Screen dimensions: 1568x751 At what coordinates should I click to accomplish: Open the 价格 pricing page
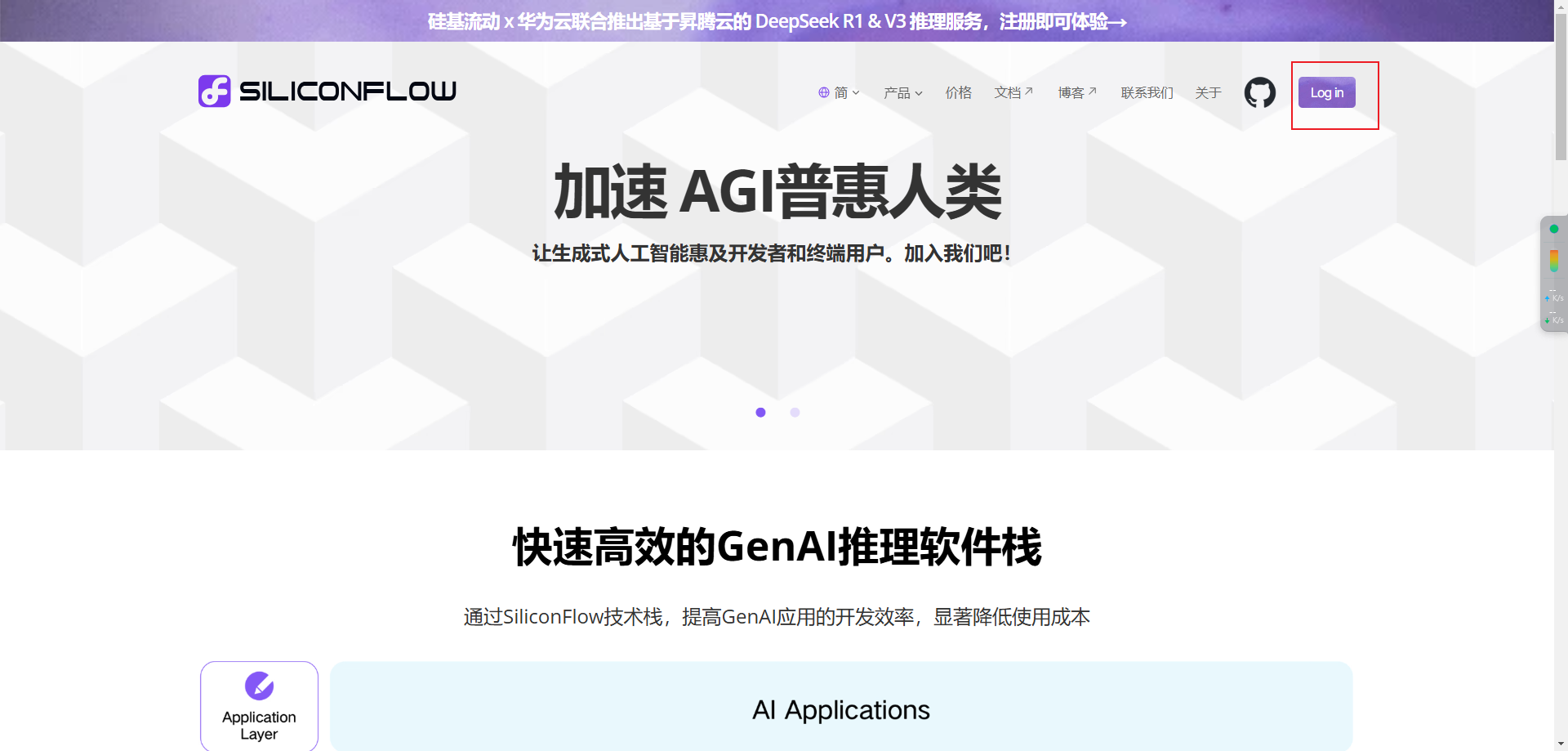(x=958, y=93)
